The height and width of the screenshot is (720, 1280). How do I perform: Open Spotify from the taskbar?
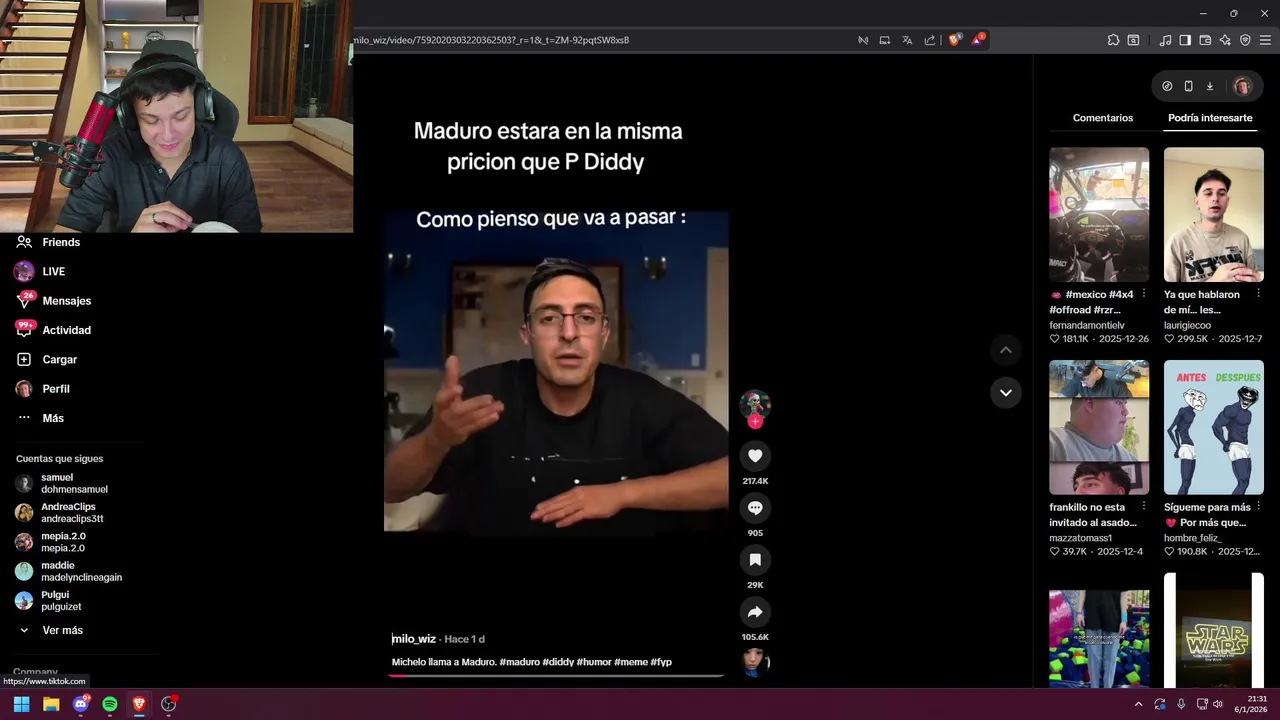pyautogui.click(x=110, y=704)
